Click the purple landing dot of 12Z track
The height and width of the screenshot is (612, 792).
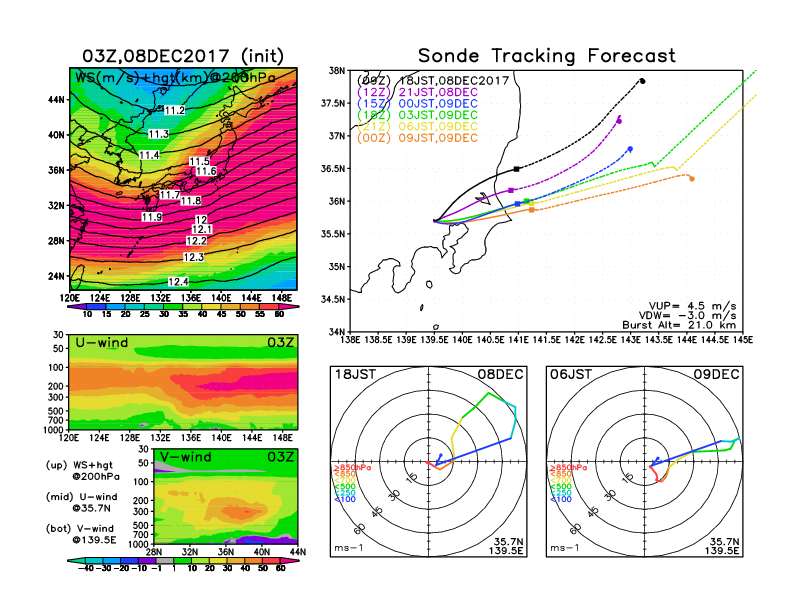click(x=619, y=121)
